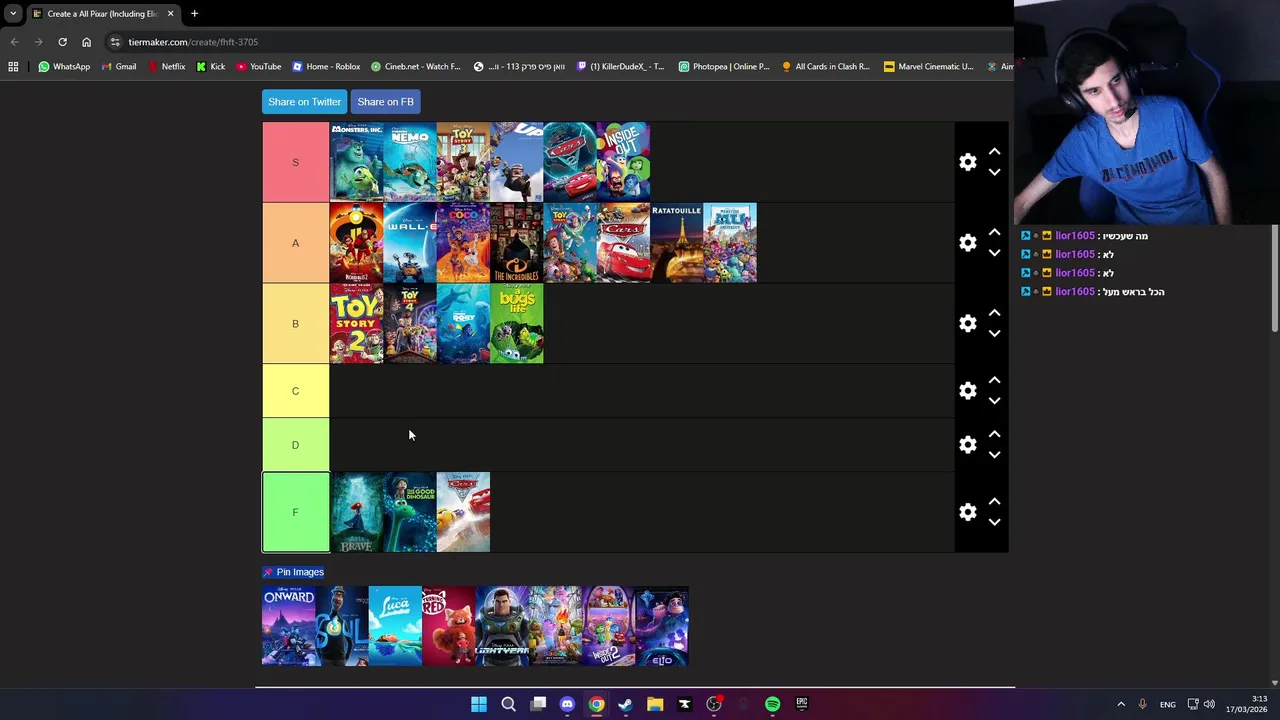The image size is (1280, 720).
Task: Select the WALL-E poster in A tier
Action: pos(410,243)
